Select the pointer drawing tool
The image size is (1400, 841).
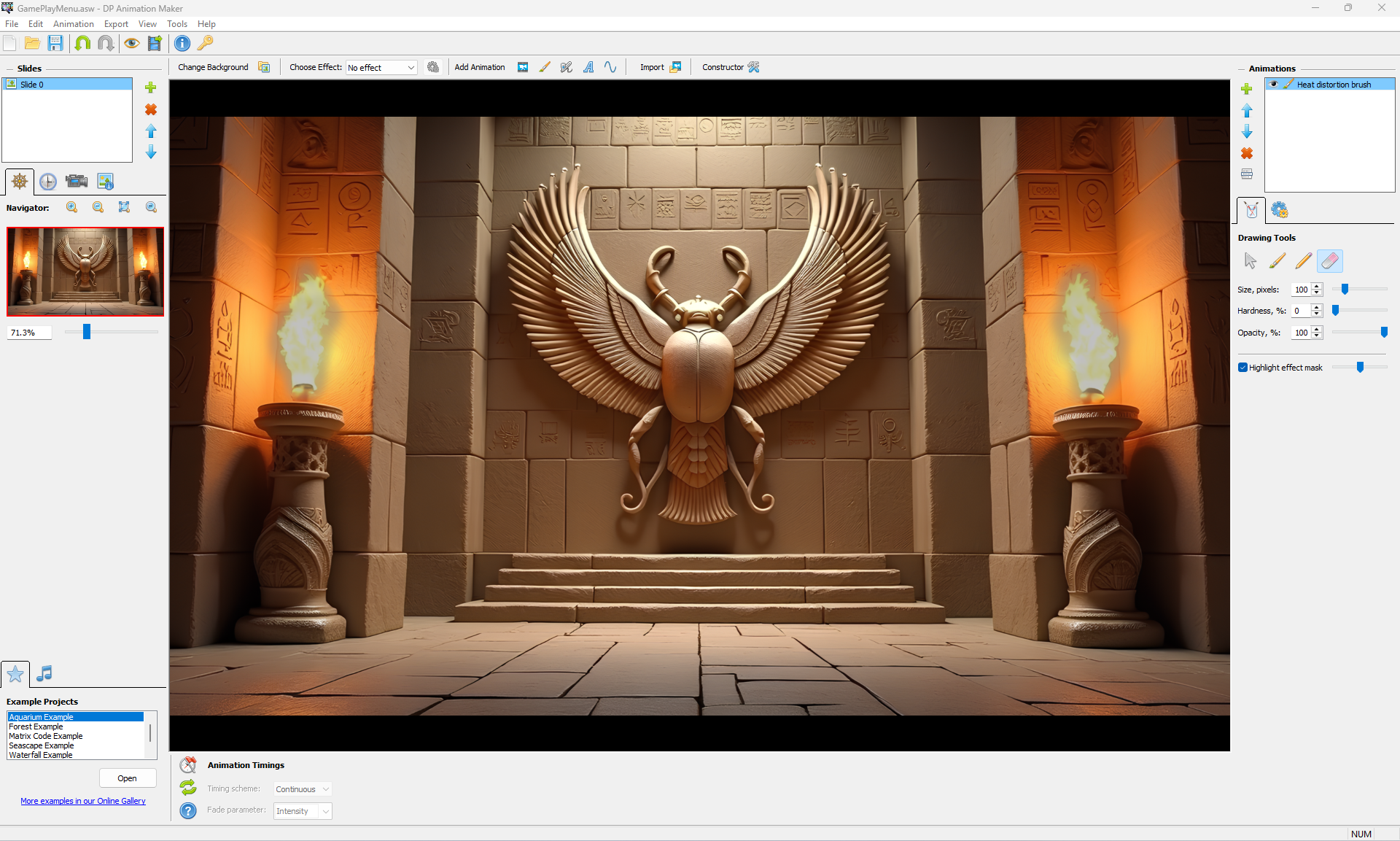pyautogui.click(x=1251, y=261)
